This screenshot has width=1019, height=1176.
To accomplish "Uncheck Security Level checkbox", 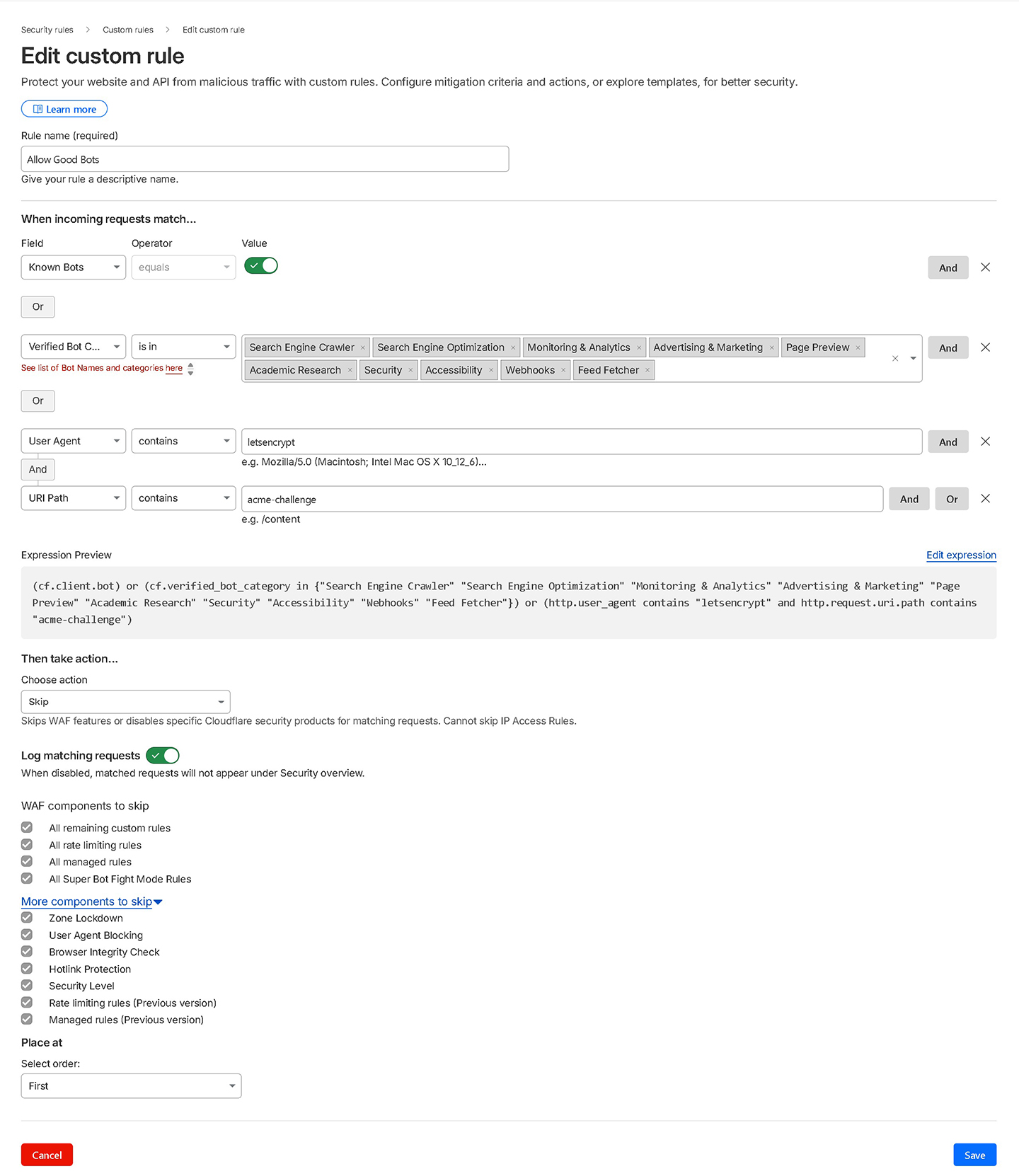I will tap(27, 986).
